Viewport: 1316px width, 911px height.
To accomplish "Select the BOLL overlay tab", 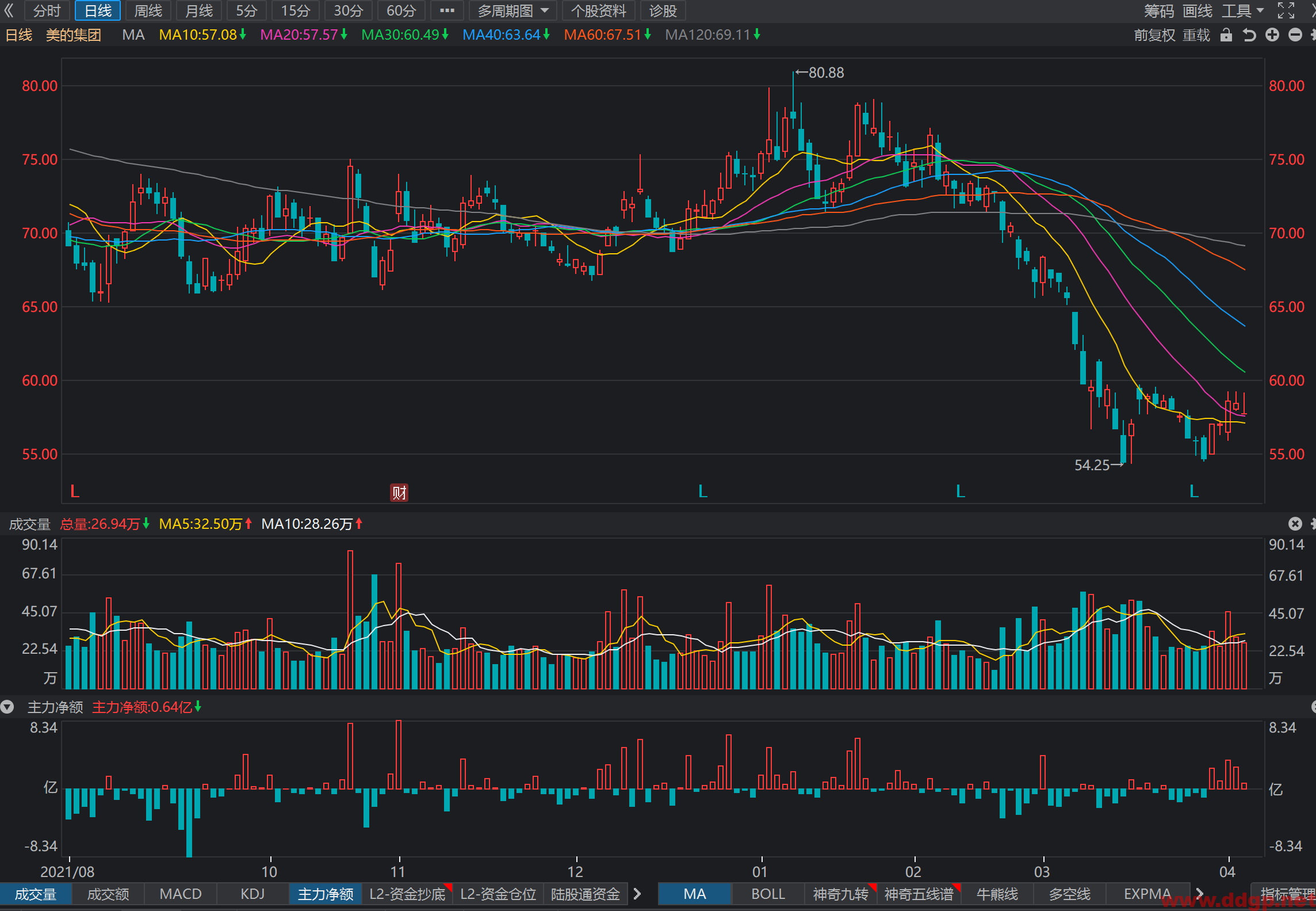I will [768, 894].
